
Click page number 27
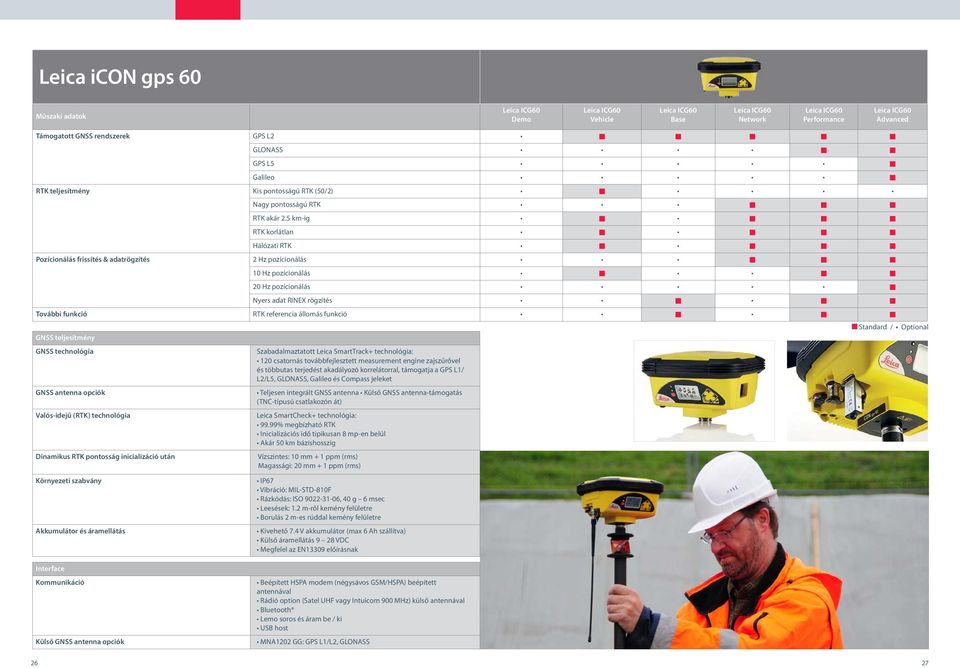tap(925, 663)
